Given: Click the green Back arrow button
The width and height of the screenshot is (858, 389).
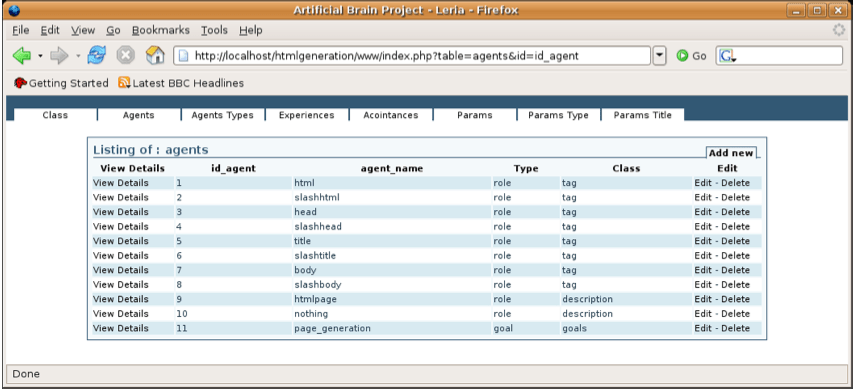Looking at the screenshot, I should coord(22,55).
